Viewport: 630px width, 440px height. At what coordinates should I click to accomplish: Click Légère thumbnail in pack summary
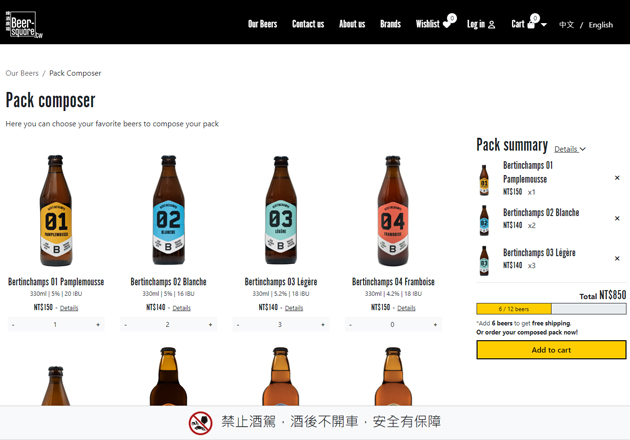tap(484, 261)
